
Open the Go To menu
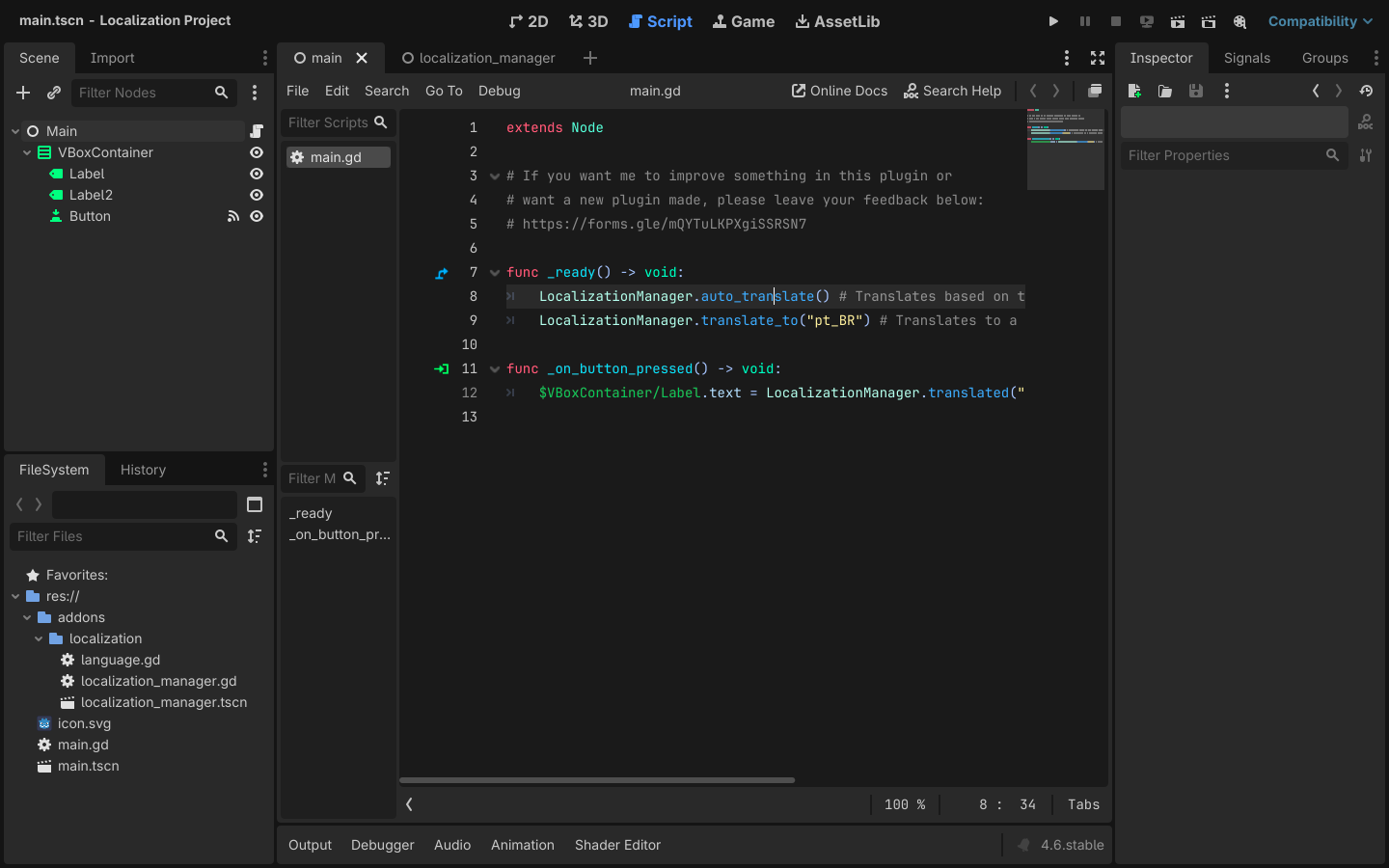[x=444, y=91]
